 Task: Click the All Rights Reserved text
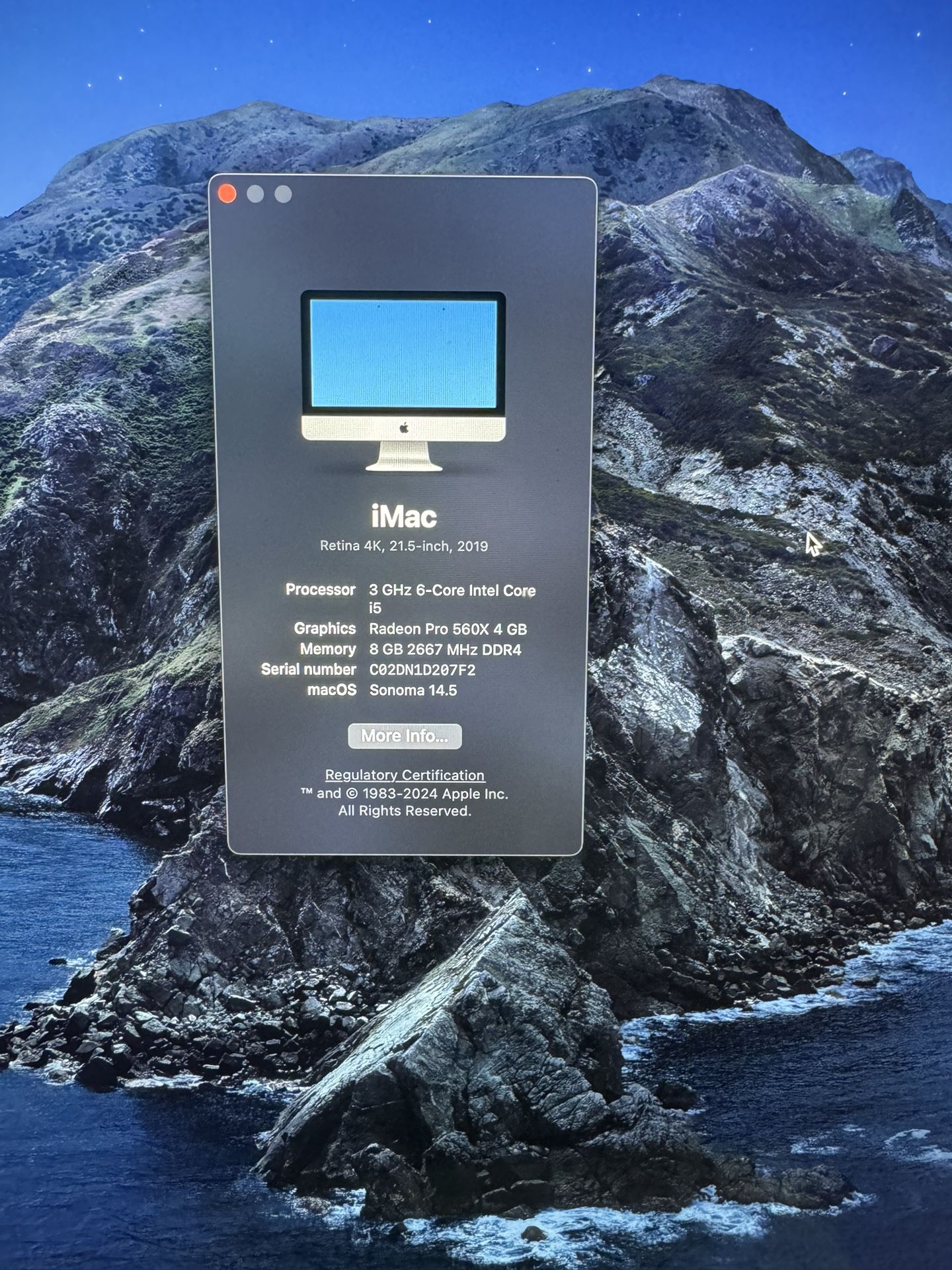tap(405, 811)
